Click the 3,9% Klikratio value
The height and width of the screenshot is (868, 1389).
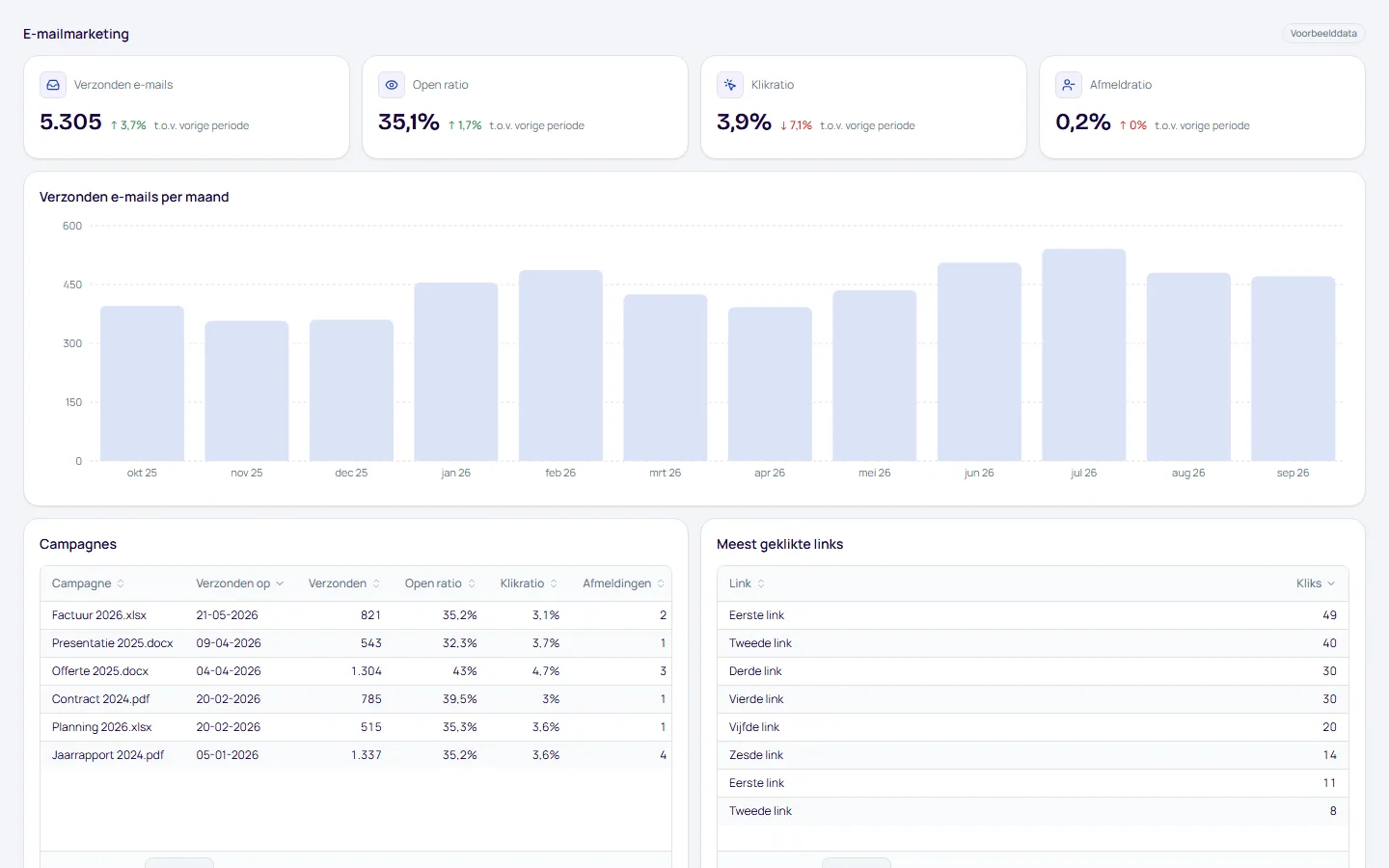point(744,122)
